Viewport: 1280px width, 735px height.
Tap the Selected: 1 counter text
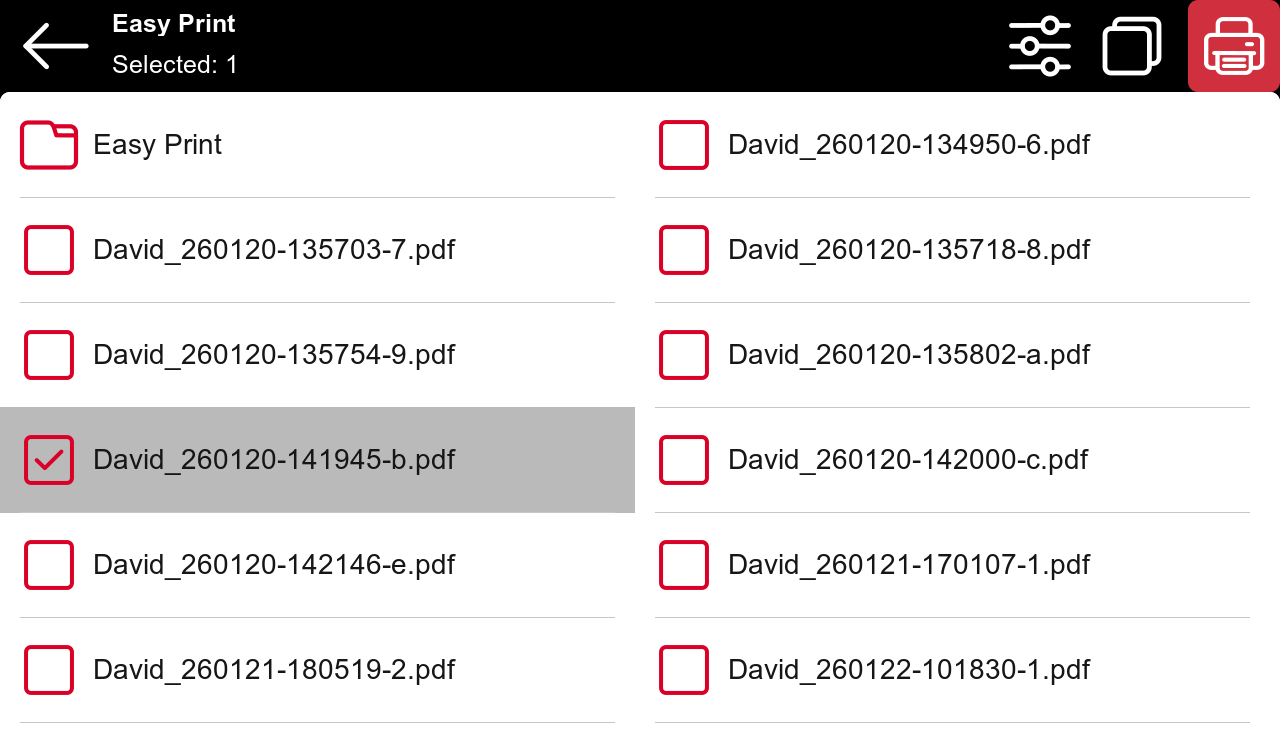coord(175,65)
